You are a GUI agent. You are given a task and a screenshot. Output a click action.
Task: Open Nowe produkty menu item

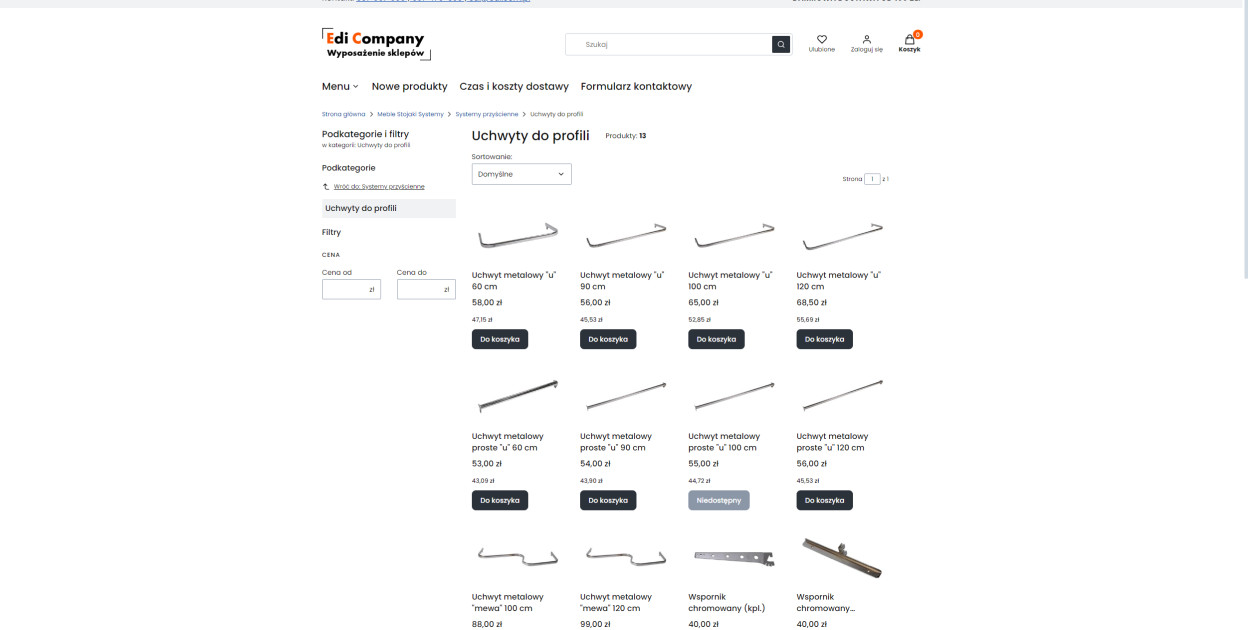pyautogui.click(x=409, y=86)
